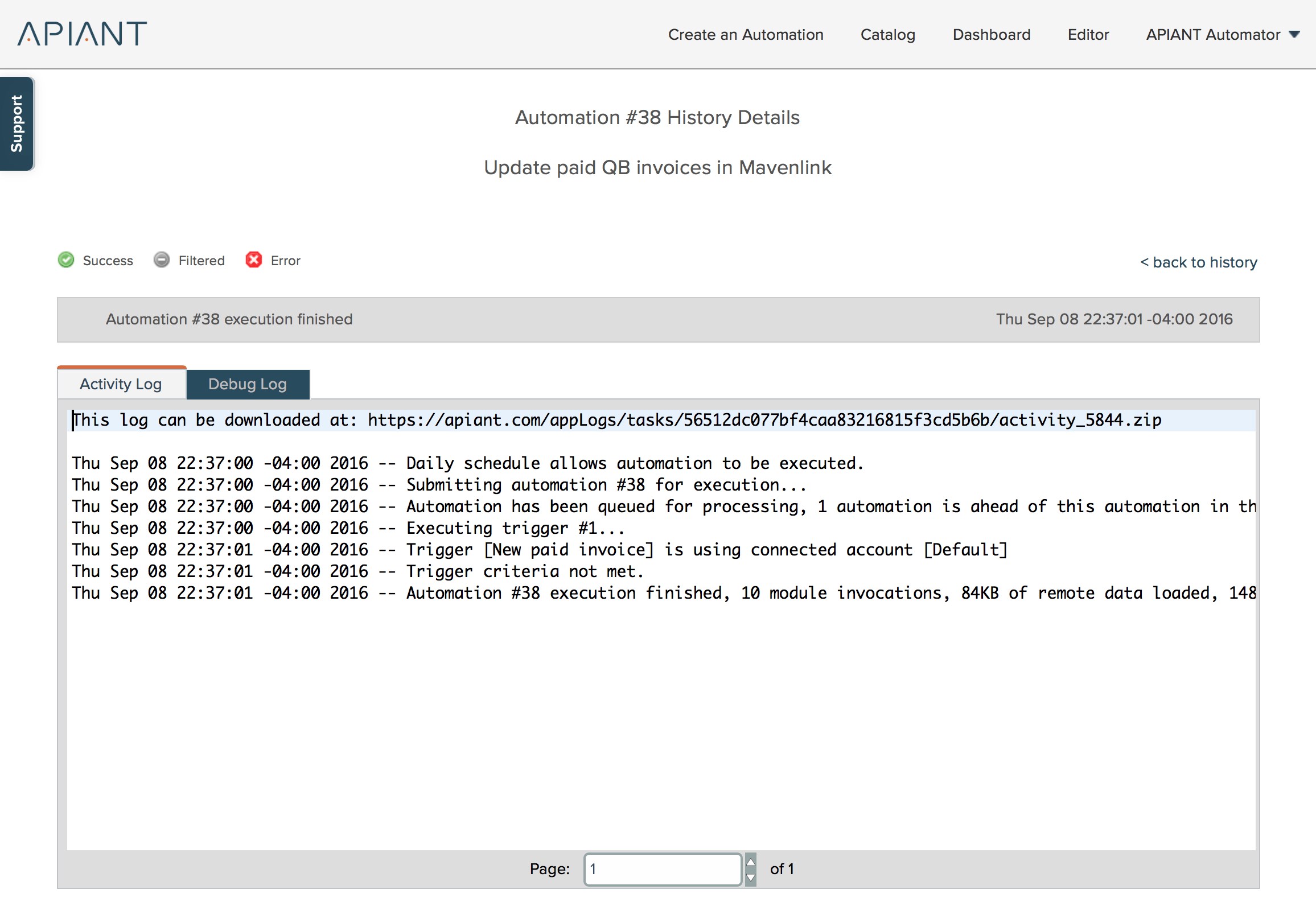Expand the APIANT Automator dropdown
The width and height of the screenshot is (1316, 906).
pyautogui.click(x=1223, y=35)
